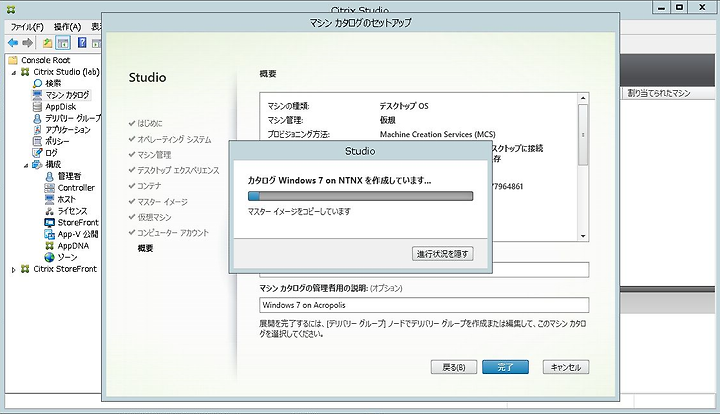Click the up-one-level folder toolbar icon
Viewport: 720px width, 414px height.
pos(47,43)
